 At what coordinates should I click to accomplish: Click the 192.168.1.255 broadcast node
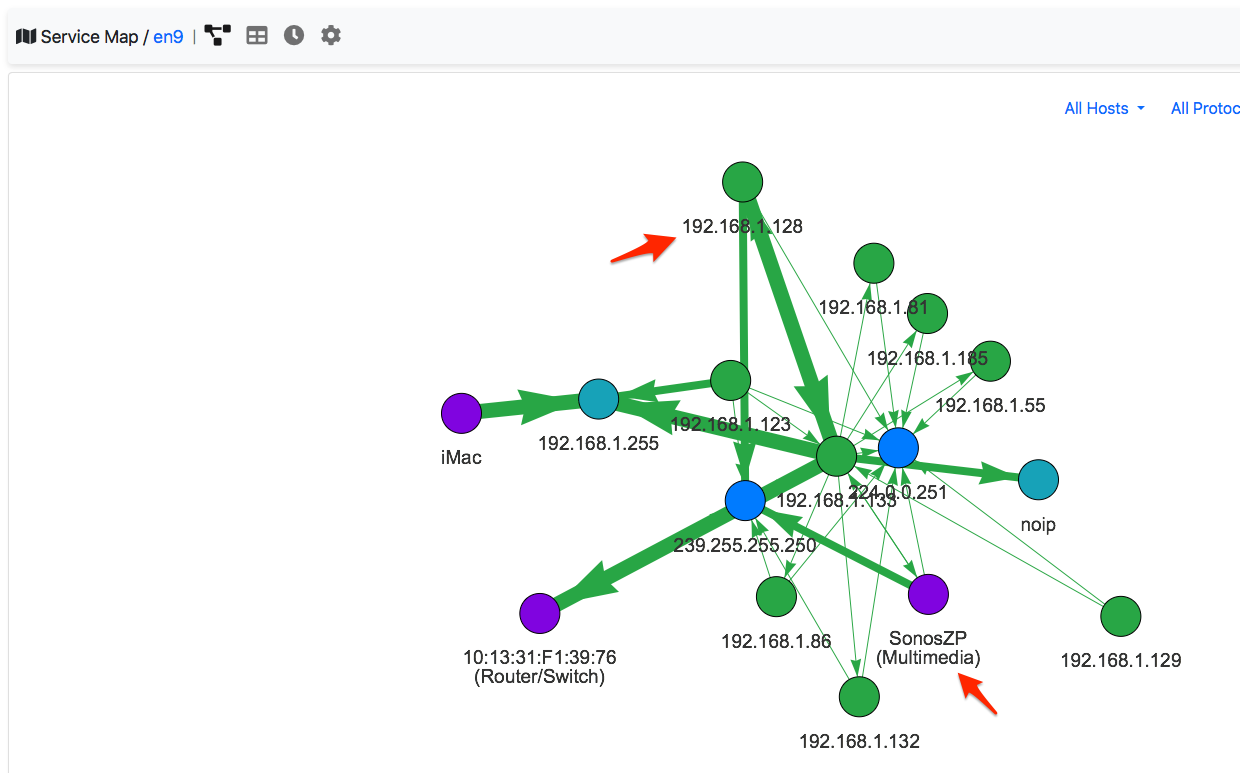click(x=598, y=399)
